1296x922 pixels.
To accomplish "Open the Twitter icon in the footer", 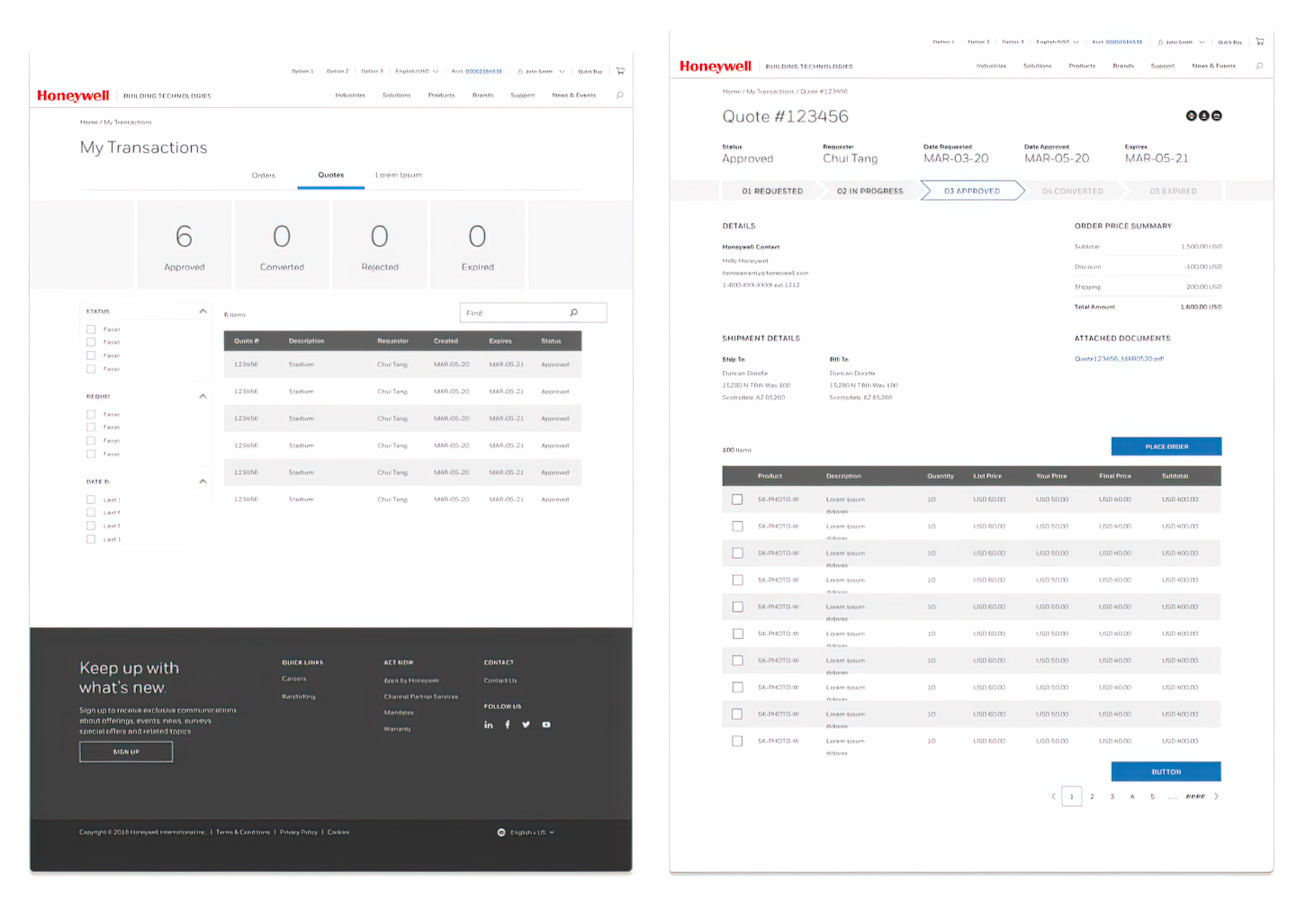I will click(x=526, y=725).
